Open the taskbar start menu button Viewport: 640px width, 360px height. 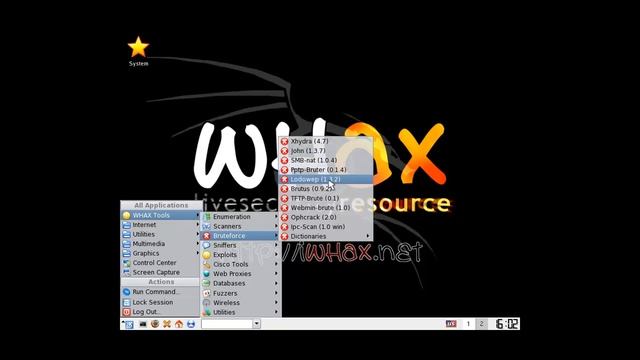coord(128,324)
